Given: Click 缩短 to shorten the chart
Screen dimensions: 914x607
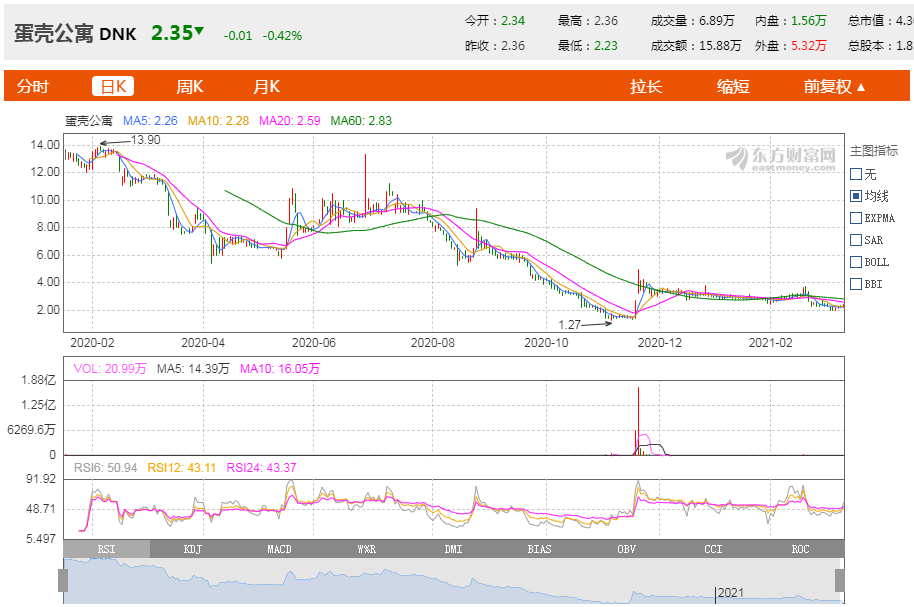Looking at the screenshot, I should coord(733,86).
